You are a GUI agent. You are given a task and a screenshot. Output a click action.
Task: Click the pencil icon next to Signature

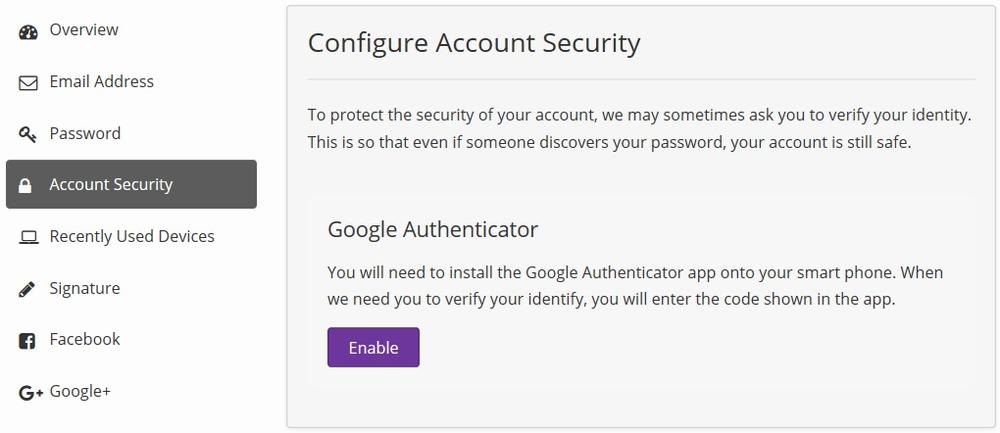(x=27, y=290)
